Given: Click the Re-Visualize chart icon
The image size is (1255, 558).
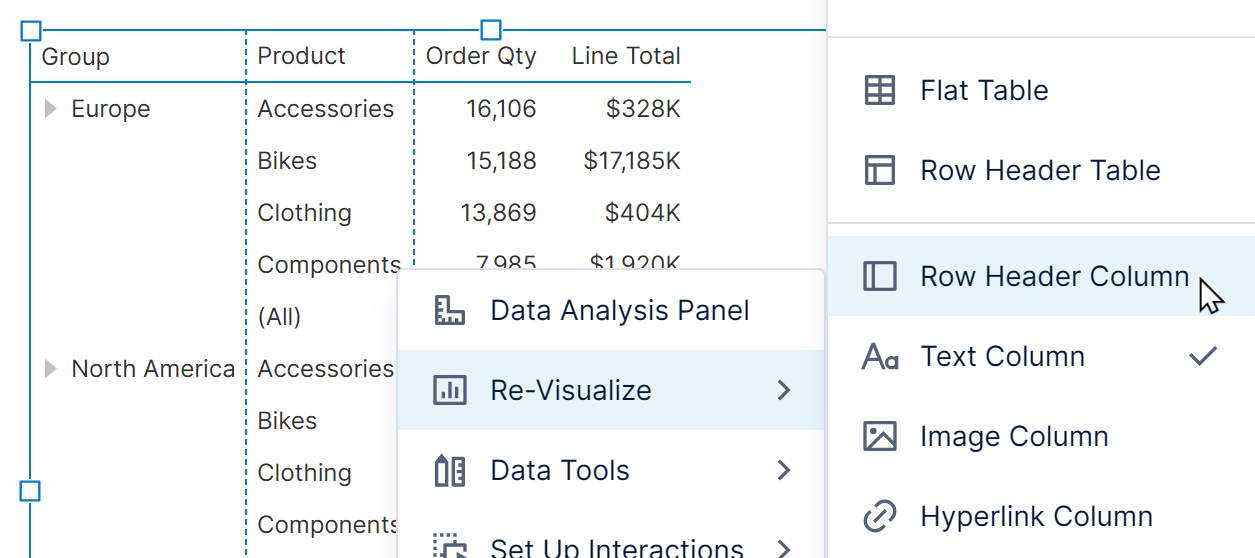Looking at the screenshot, I should (x=450, y=390).
